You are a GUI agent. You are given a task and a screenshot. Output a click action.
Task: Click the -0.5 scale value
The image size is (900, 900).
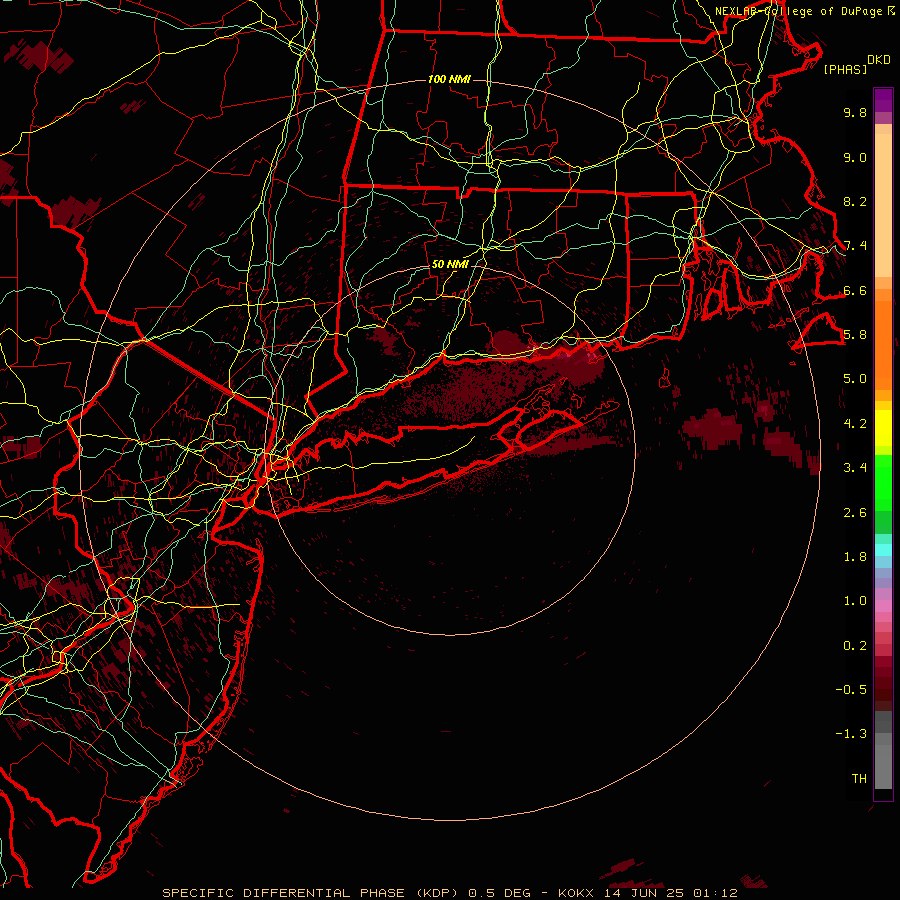point(851,689)
